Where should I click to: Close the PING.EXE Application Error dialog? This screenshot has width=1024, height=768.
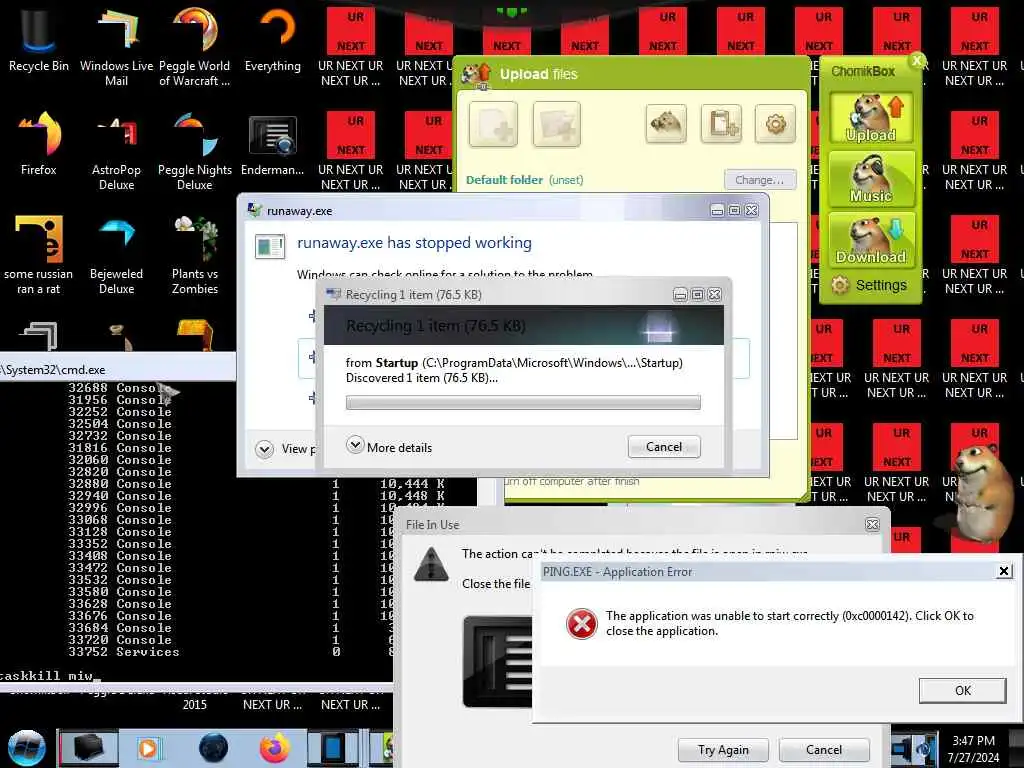click(1004, 571)
